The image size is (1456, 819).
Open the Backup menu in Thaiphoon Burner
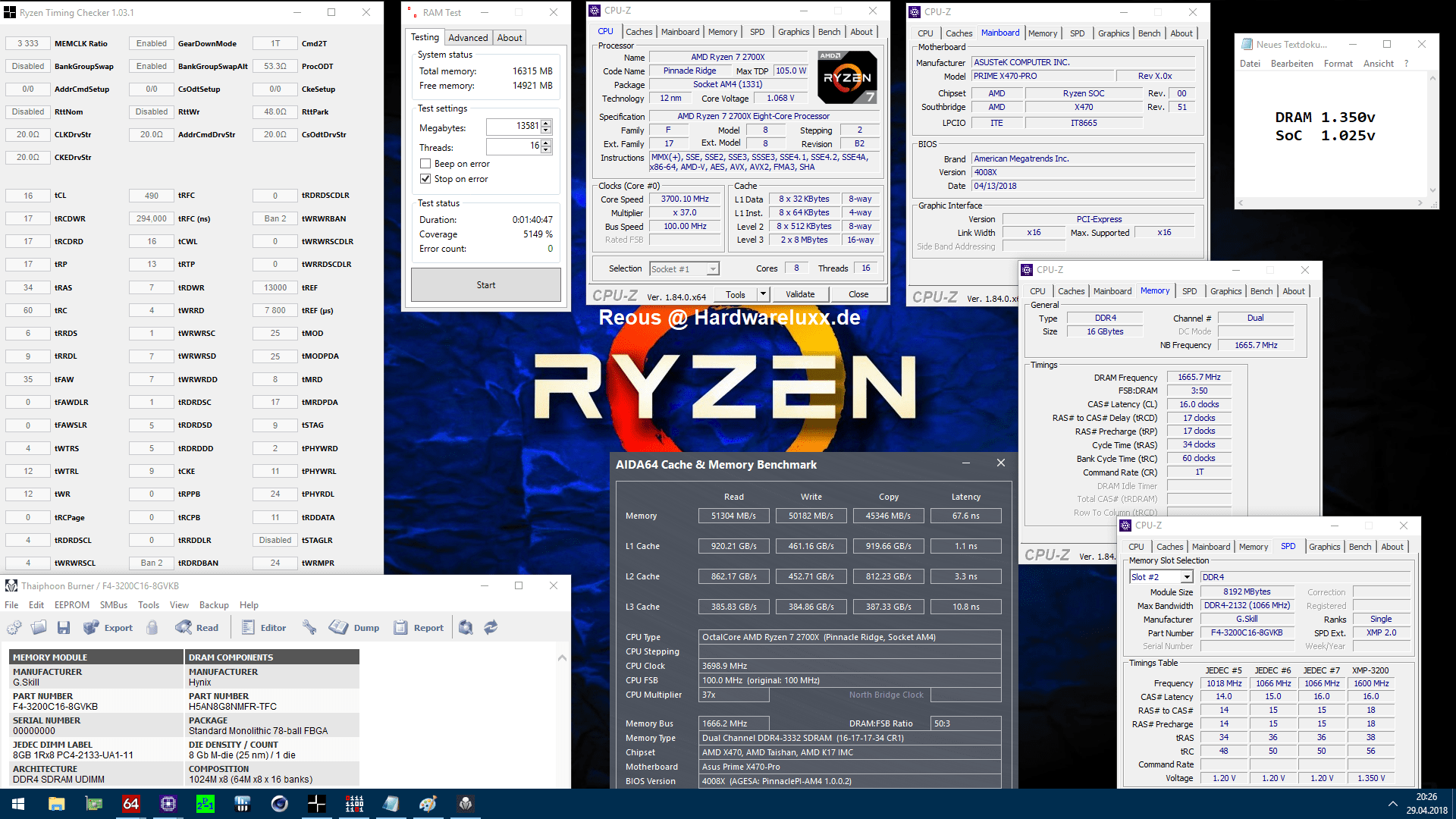pyautogui.click(x=214, y=605)
